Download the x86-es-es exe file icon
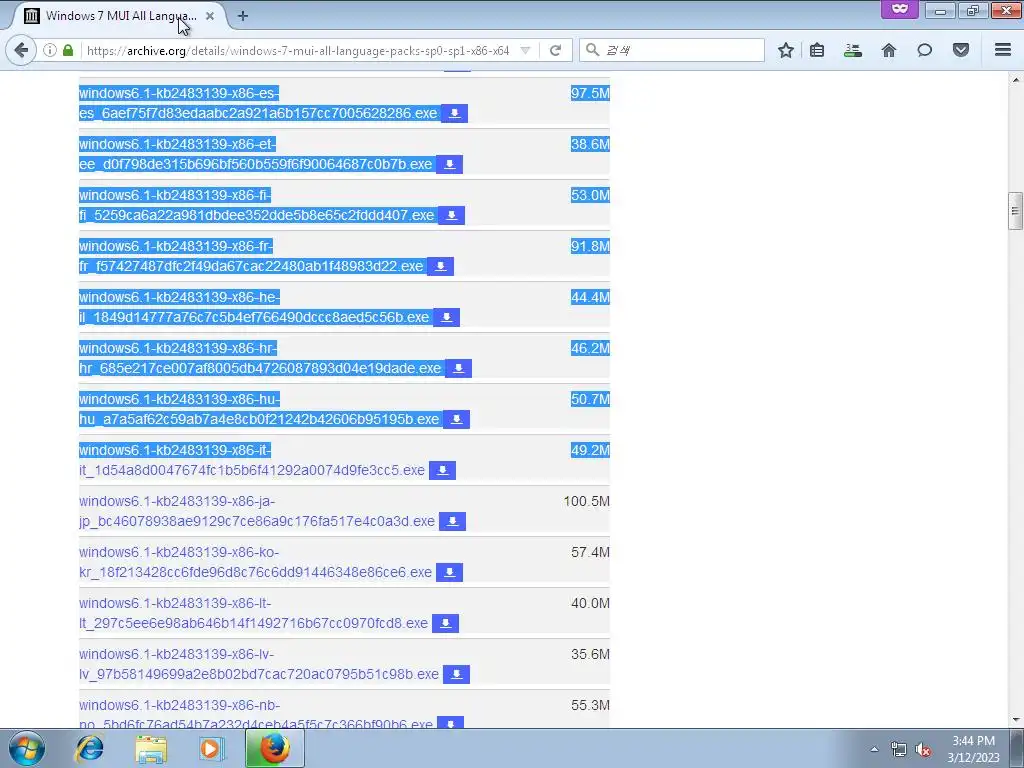The width and height of the screenshot is (1024, 768). click(455, 114)
